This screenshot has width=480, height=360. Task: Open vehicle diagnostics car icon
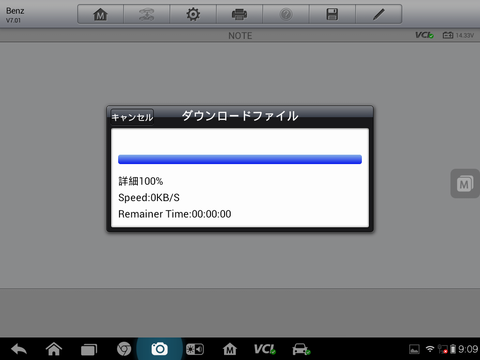pos(301,349)
